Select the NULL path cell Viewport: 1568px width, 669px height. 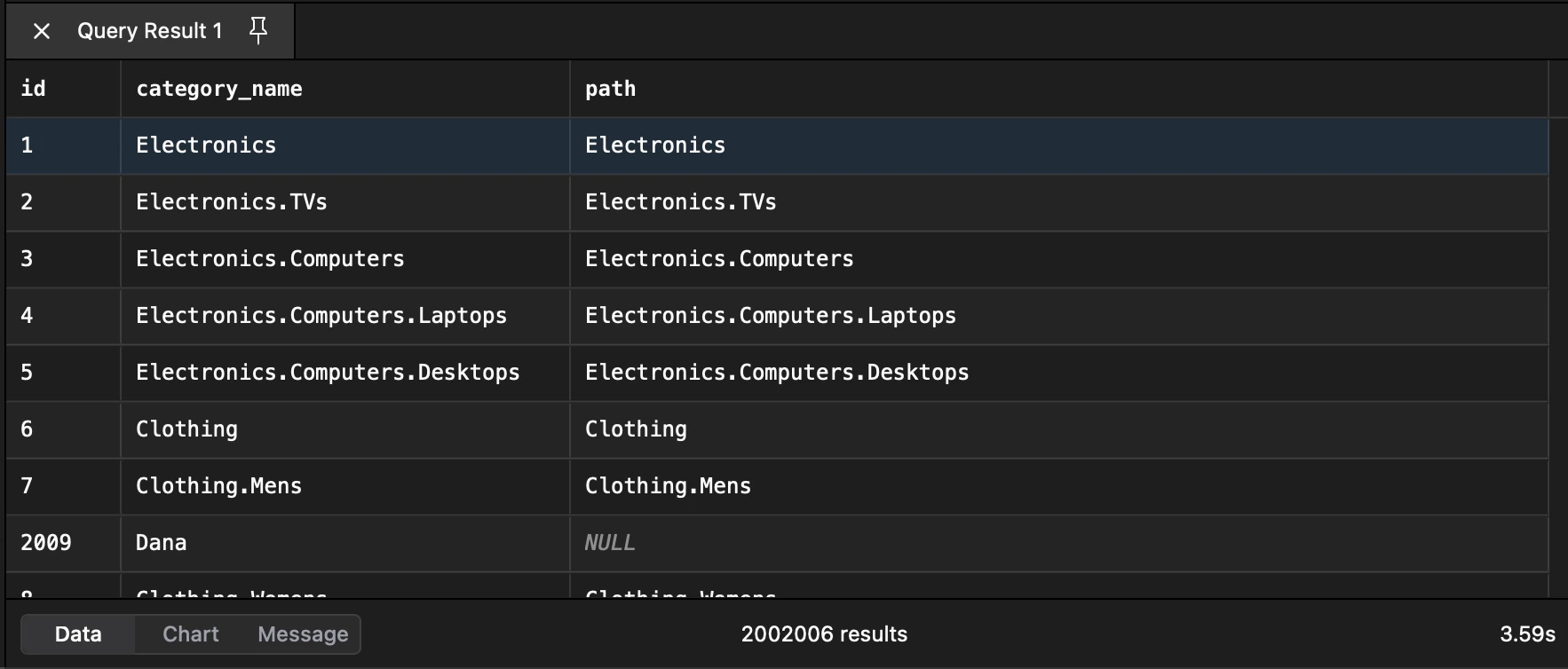(610, 543)
